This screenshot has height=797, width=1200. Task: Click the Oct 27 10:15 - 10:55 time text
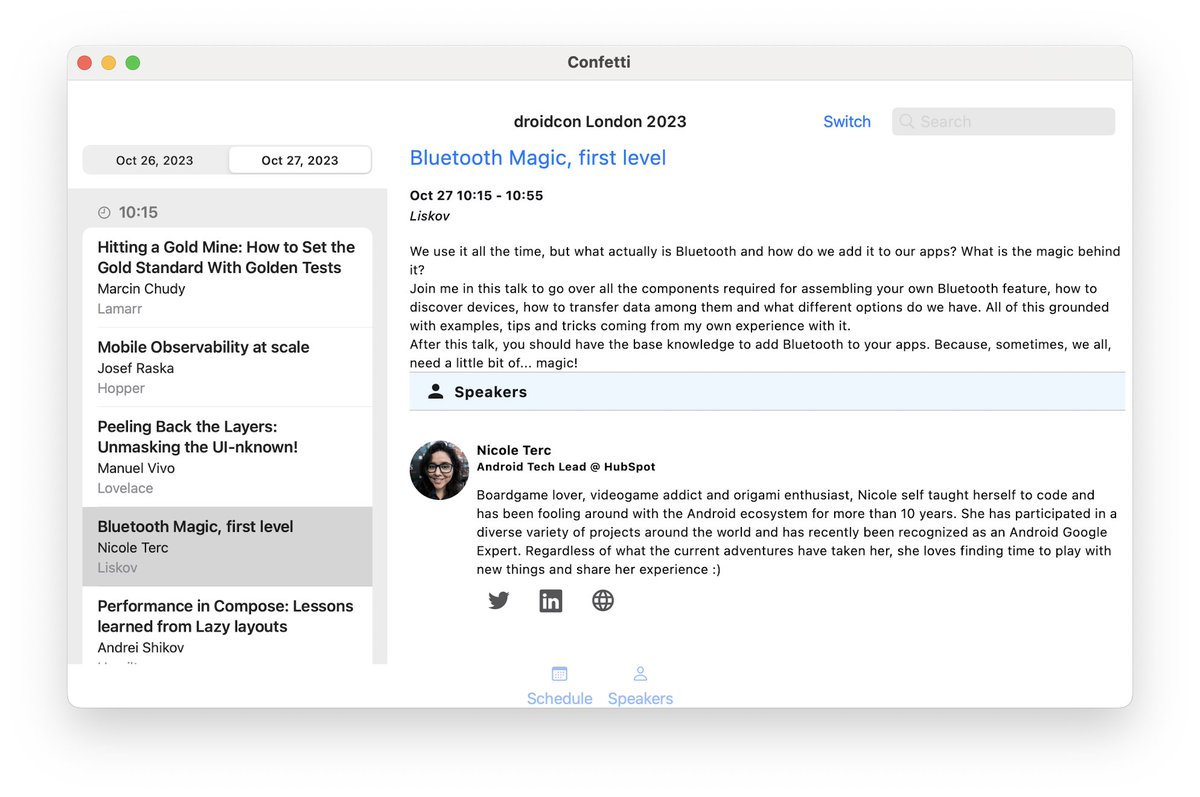(476, 196)
